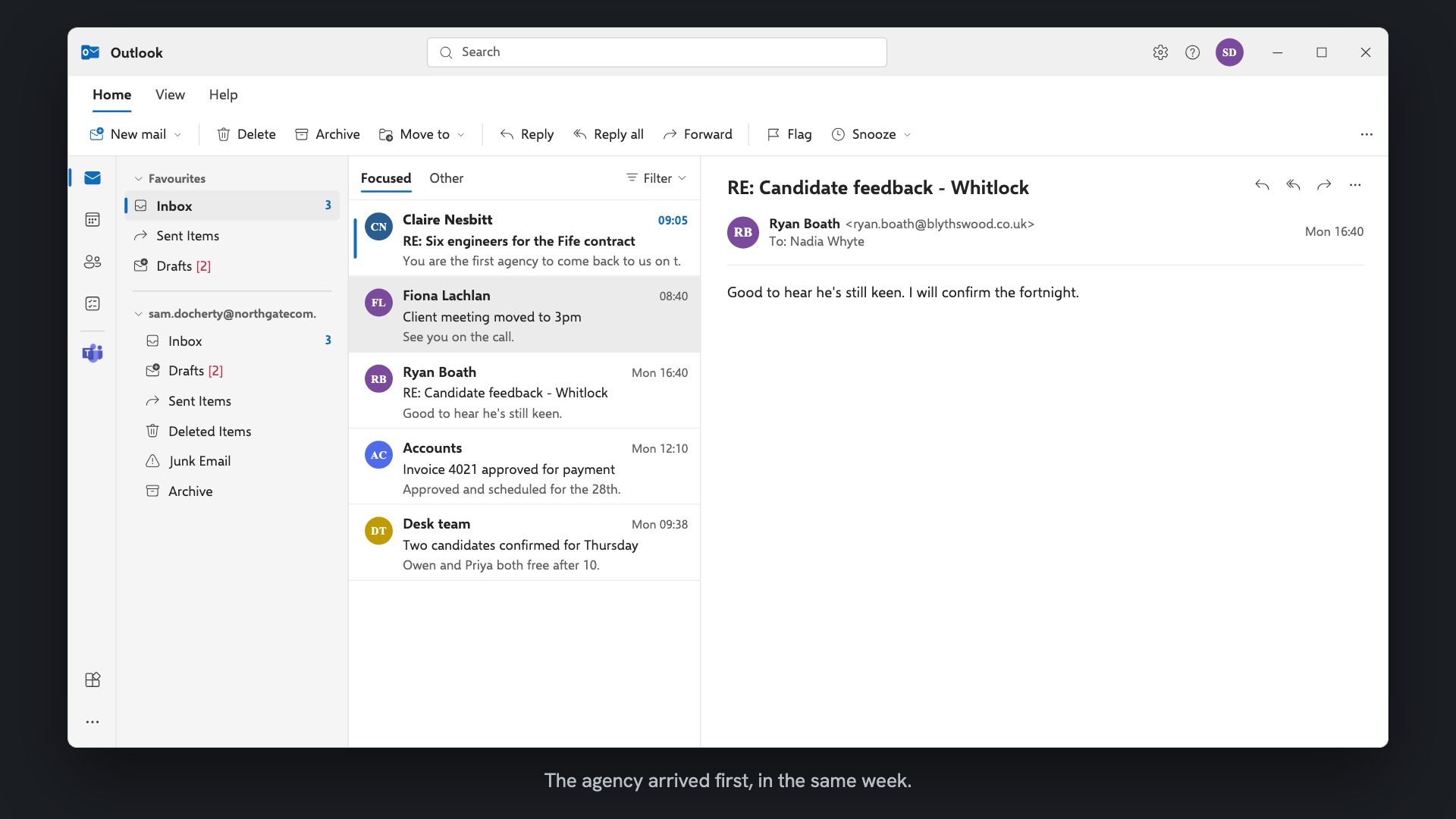Image resolution: width=1456 pixels, height=819 pixels.
Task: Open Outlook settings gear
Action: click(1160, 52)
